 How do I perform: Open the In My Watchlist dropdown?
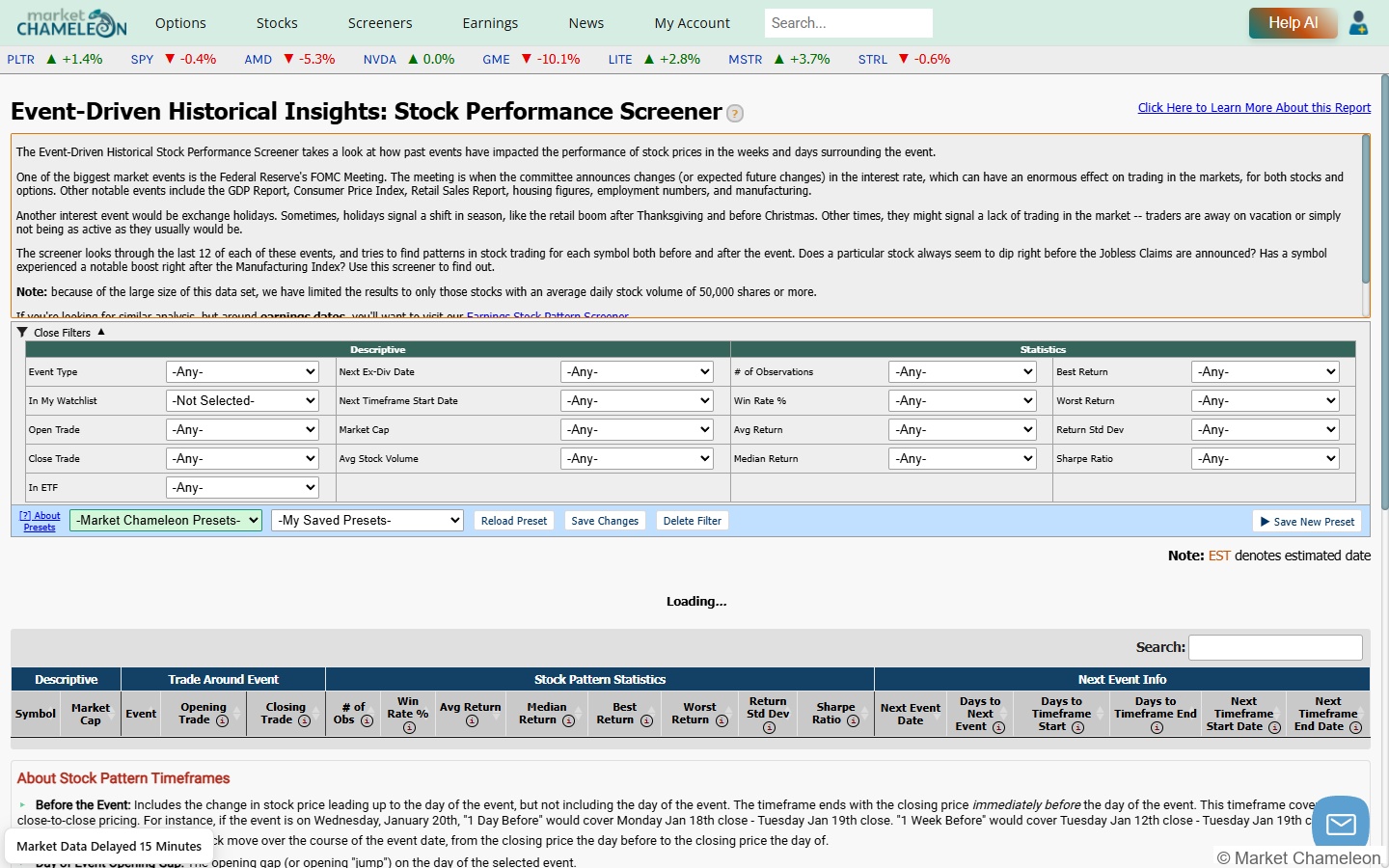[x=242, y=400]
